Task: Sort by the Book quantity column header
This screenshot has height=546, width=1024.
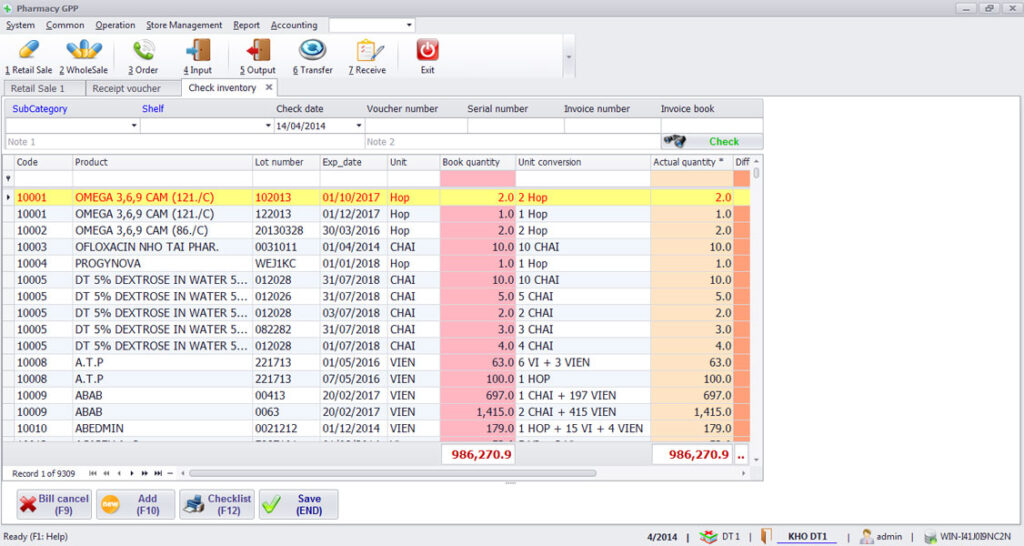Action: click(x=477, y=162)
